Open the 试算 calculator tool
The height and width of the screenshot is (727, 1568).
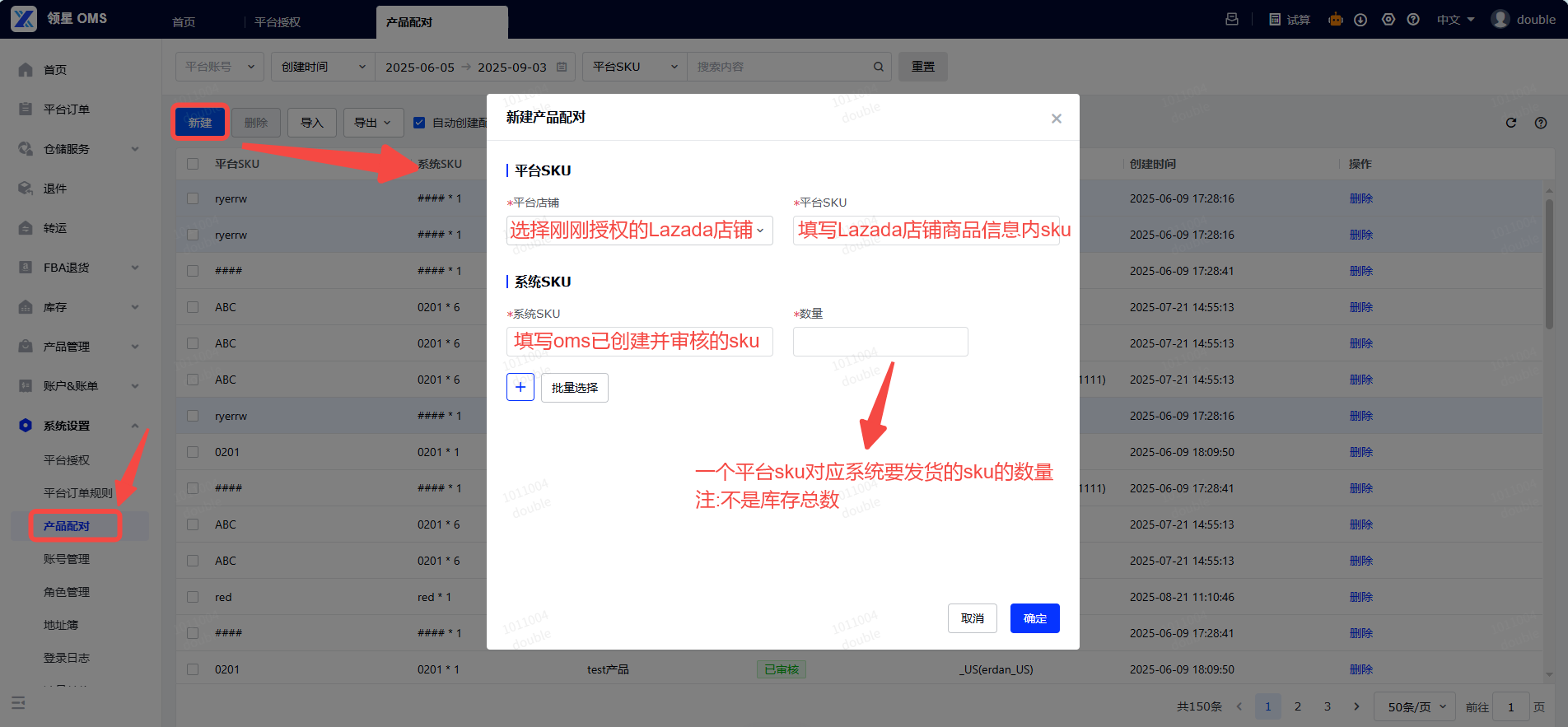[1290, 19]
